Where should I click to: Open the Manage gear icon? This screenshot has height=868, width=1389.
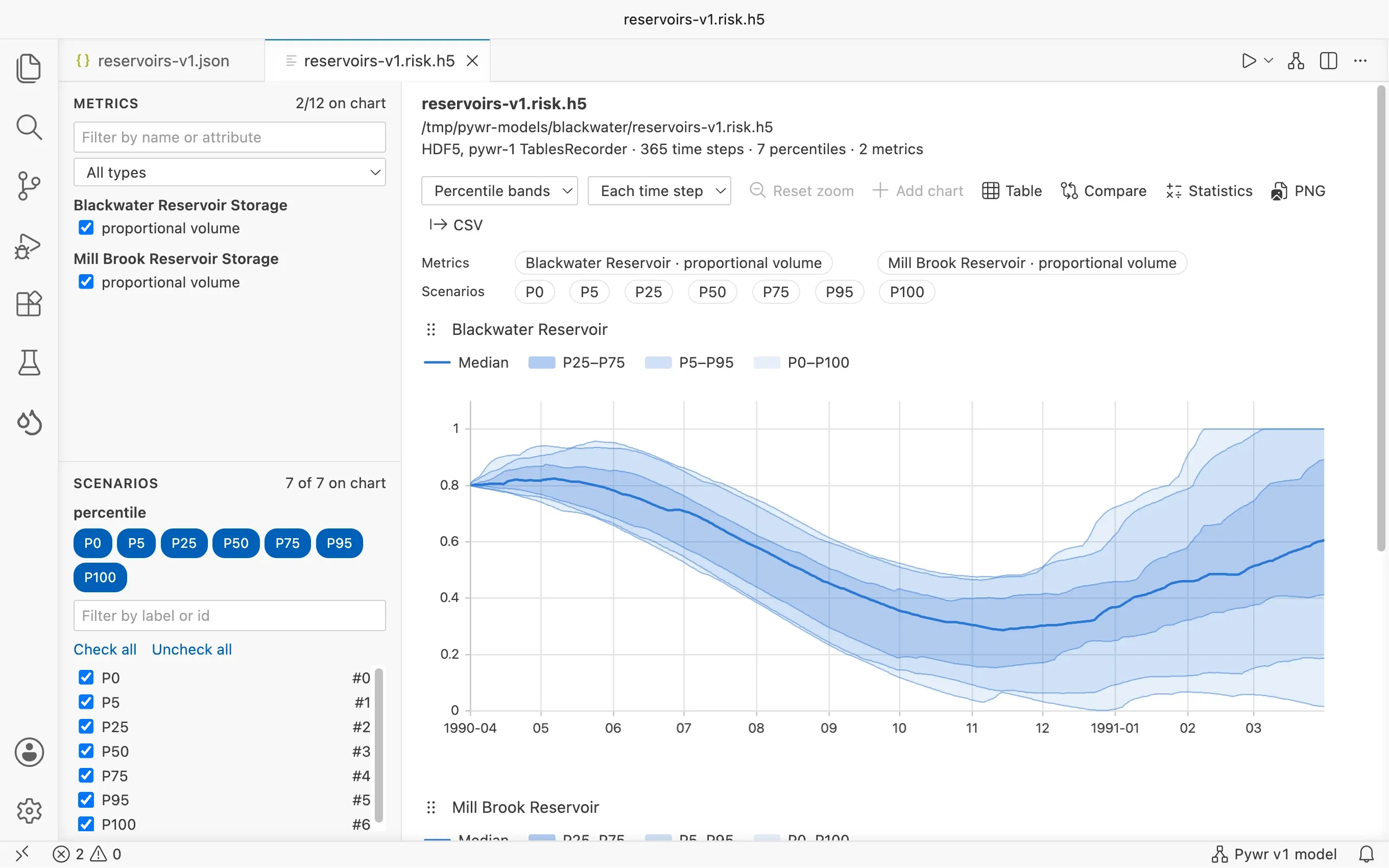[29, 811]
